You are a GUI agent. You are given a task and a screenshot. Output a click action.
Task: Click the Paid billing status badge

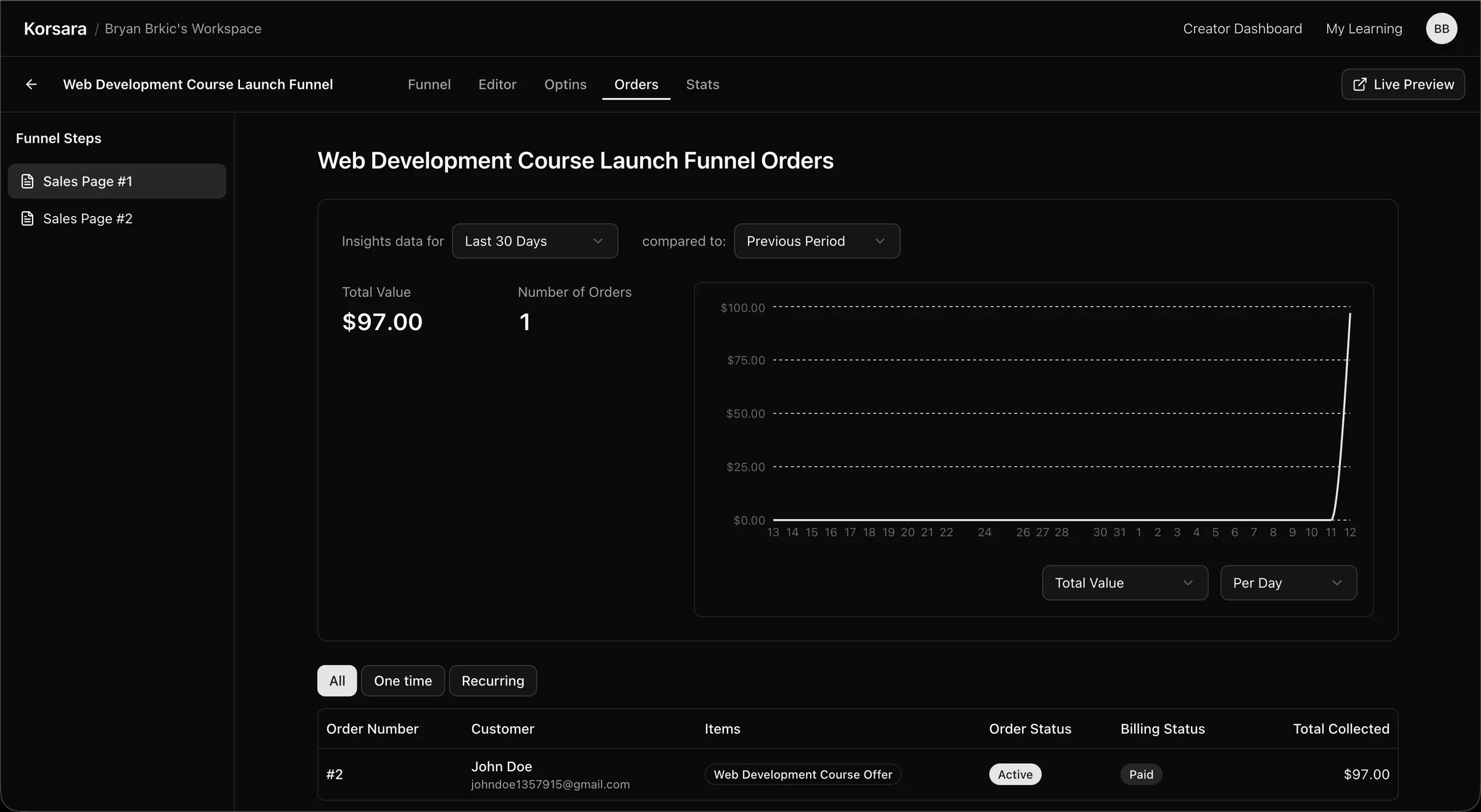(1141, 774)
